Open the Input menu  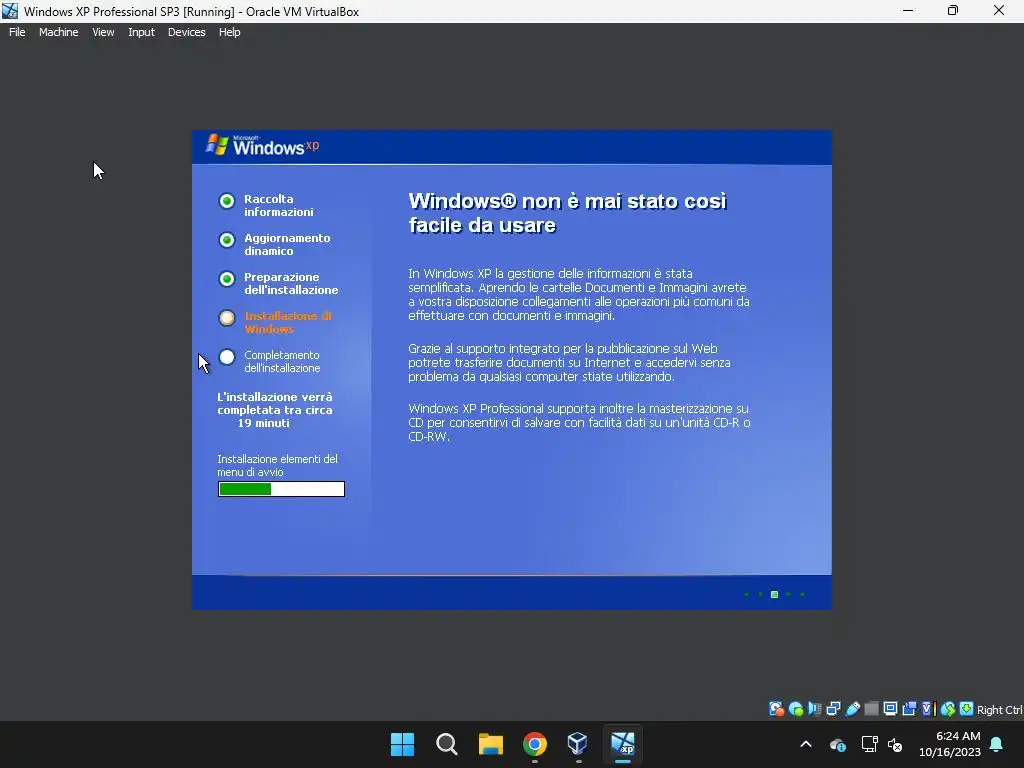pyautogui.click(x=141, y=32)
